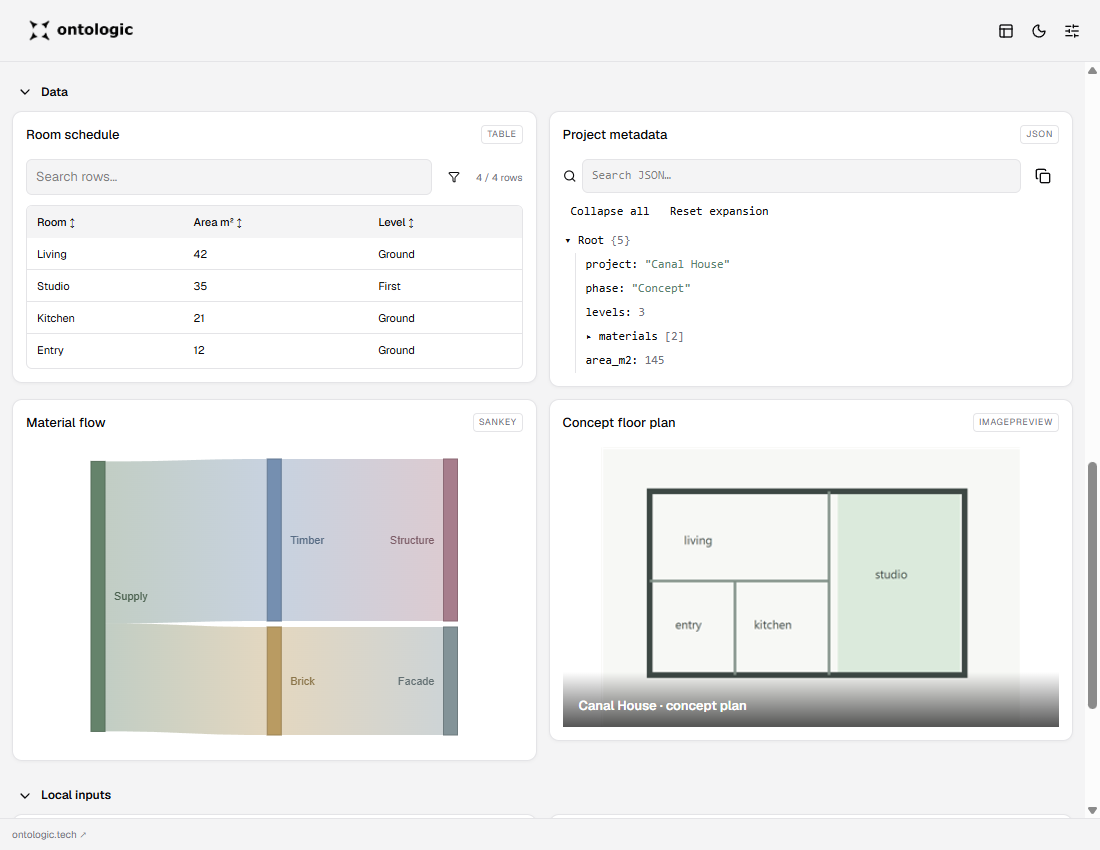Viewport: 1100px width, 850px height.
Task: Open the table filter funnel icon
Action: [454, 177]
